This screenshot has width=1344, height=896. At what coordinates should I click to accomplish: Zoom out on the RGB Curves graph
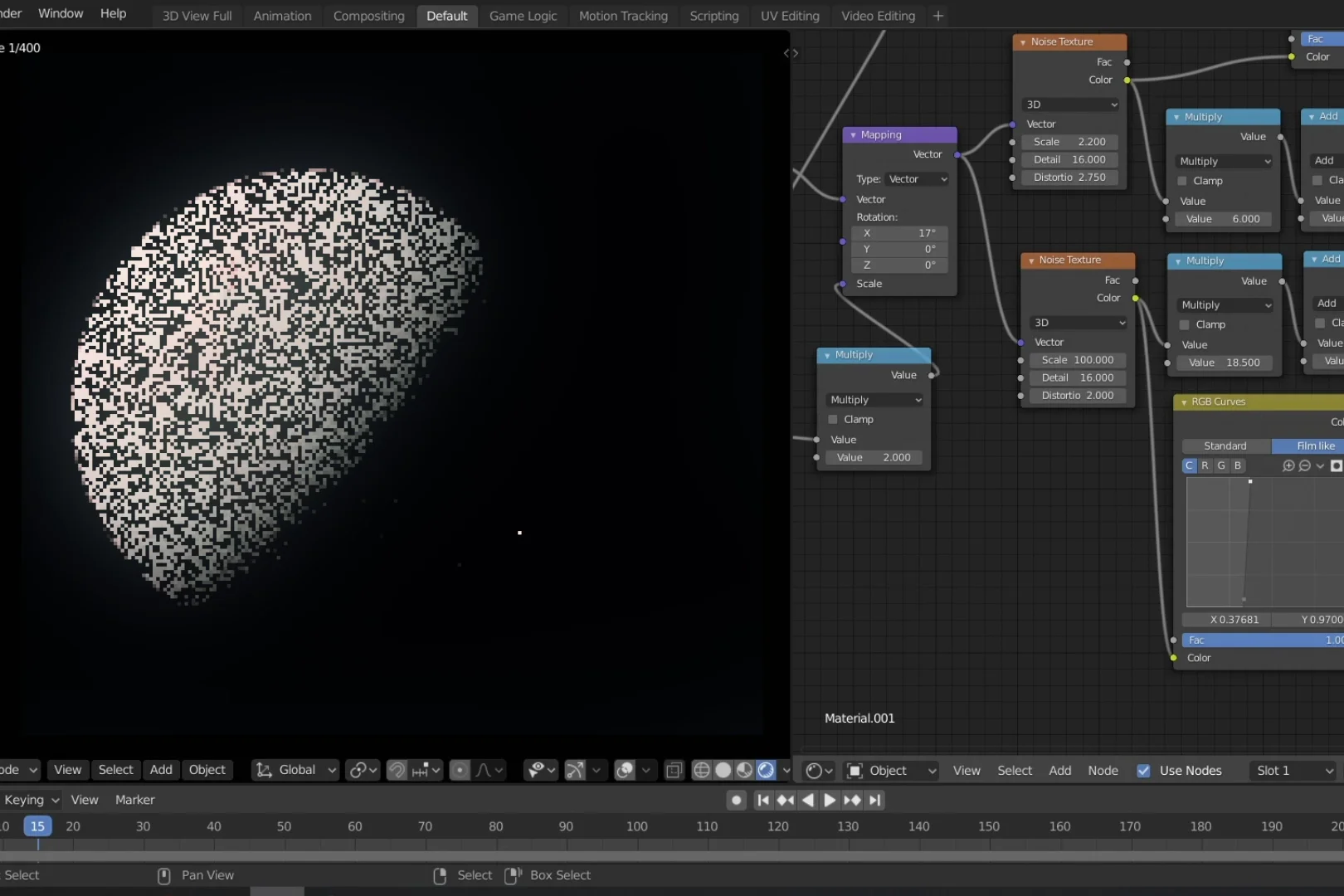tap(1305, 466)
